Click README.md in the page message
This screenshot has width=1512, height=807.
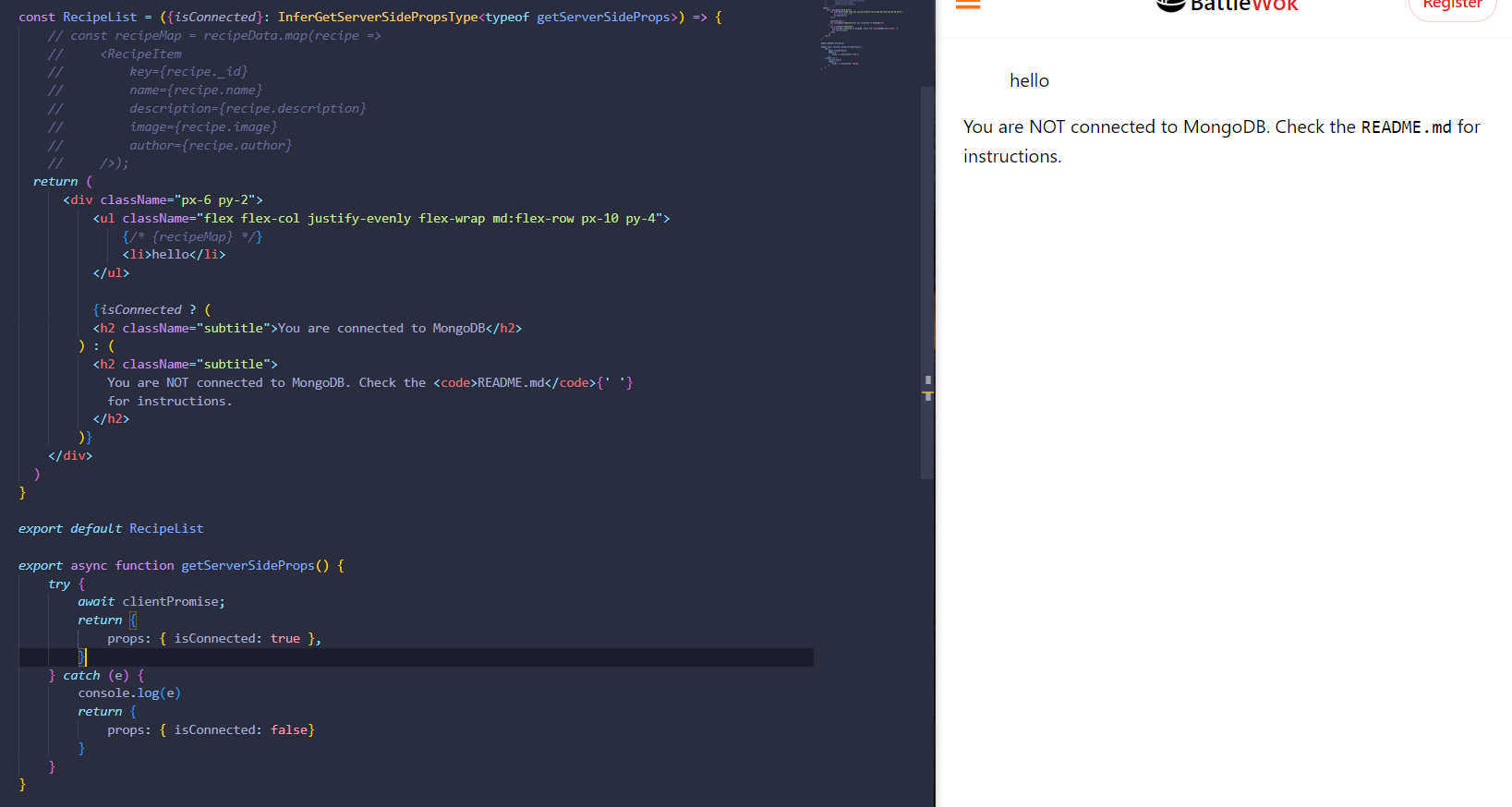point(1406,127)
